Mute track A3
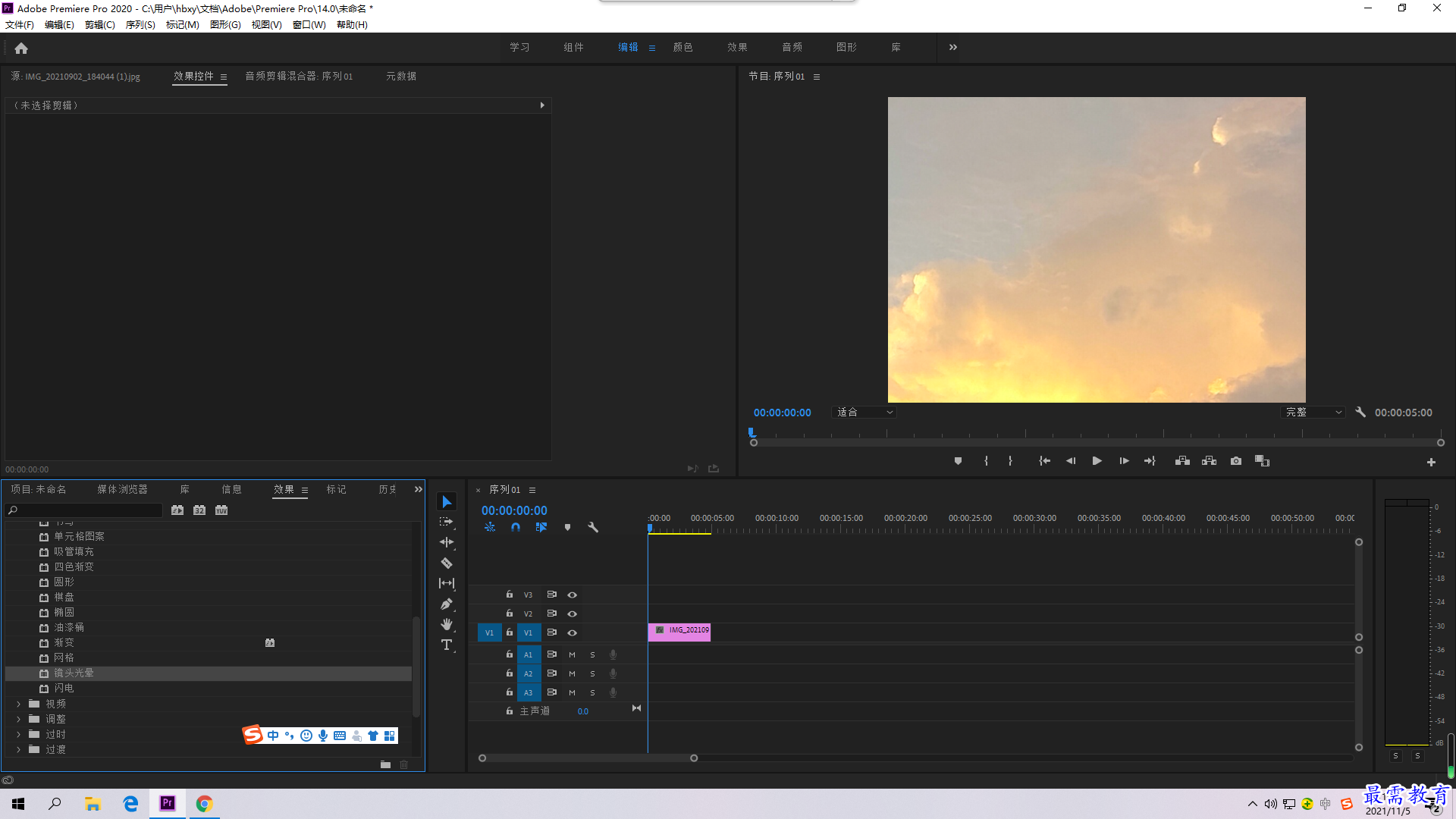Screen dimensions: 1456x819 pyautogui.click(x=573, y=692)
